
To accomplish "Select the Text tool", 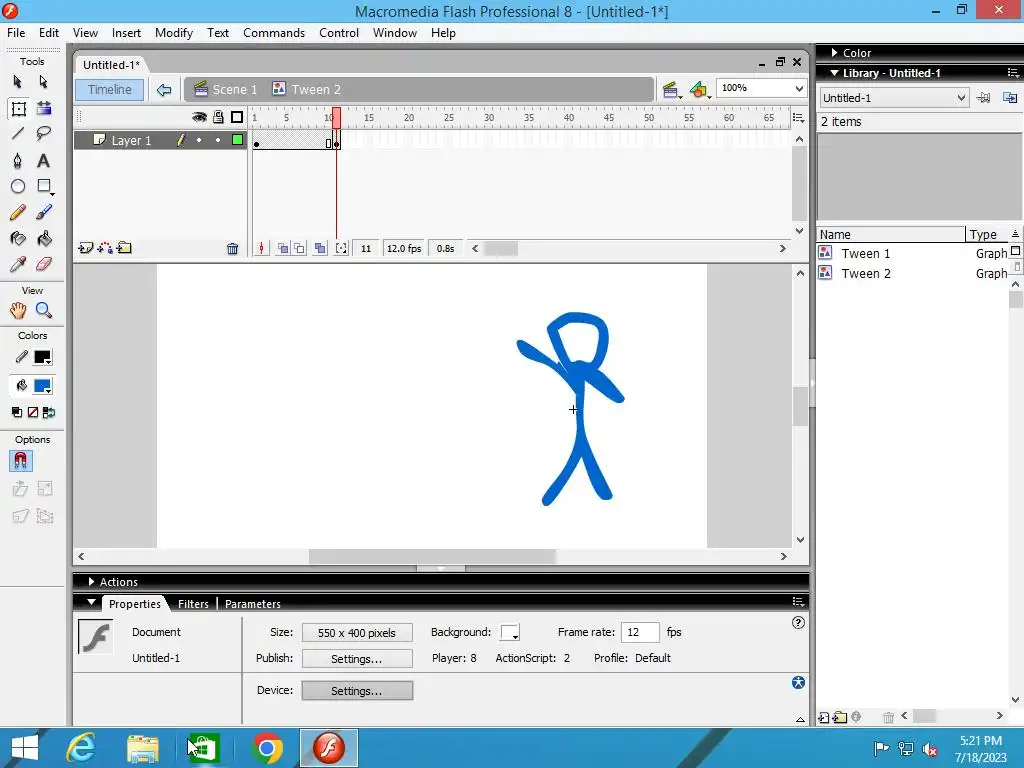I will tap(43, 161).
